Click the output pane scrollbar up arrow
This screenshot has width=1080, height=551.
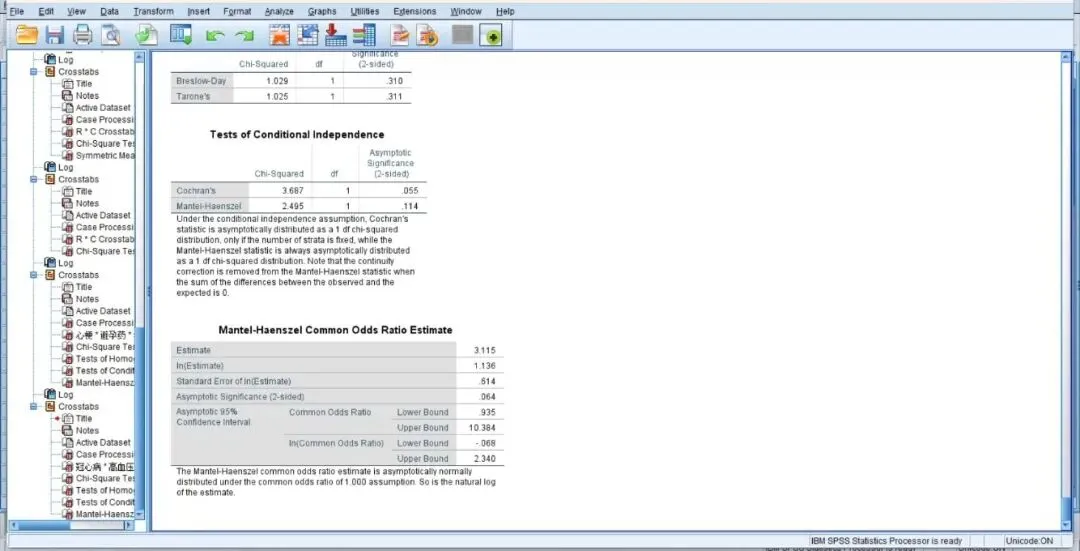click(x=1066, y=57)
